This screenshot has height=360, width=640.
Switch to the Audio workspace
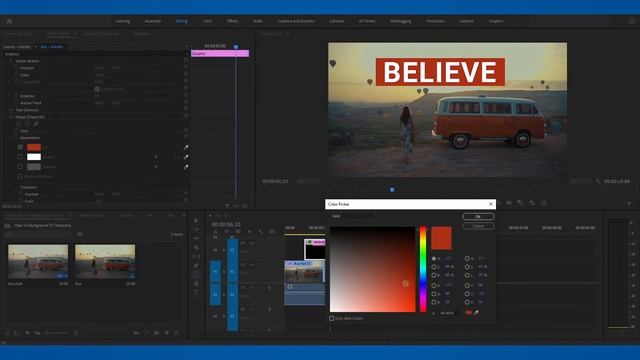tap(258, 21)
